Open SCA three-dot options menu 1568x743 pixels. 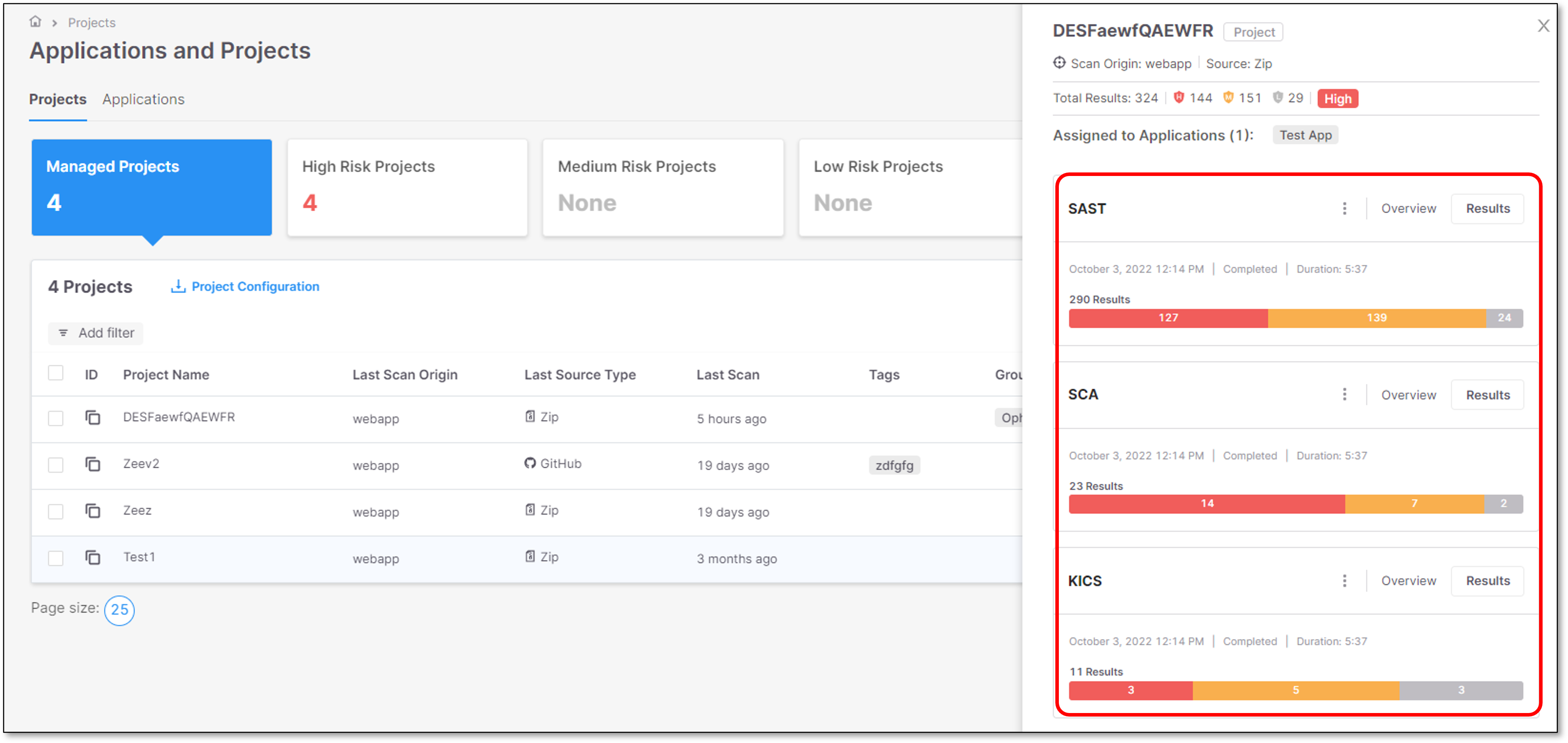click(1344, 395)
